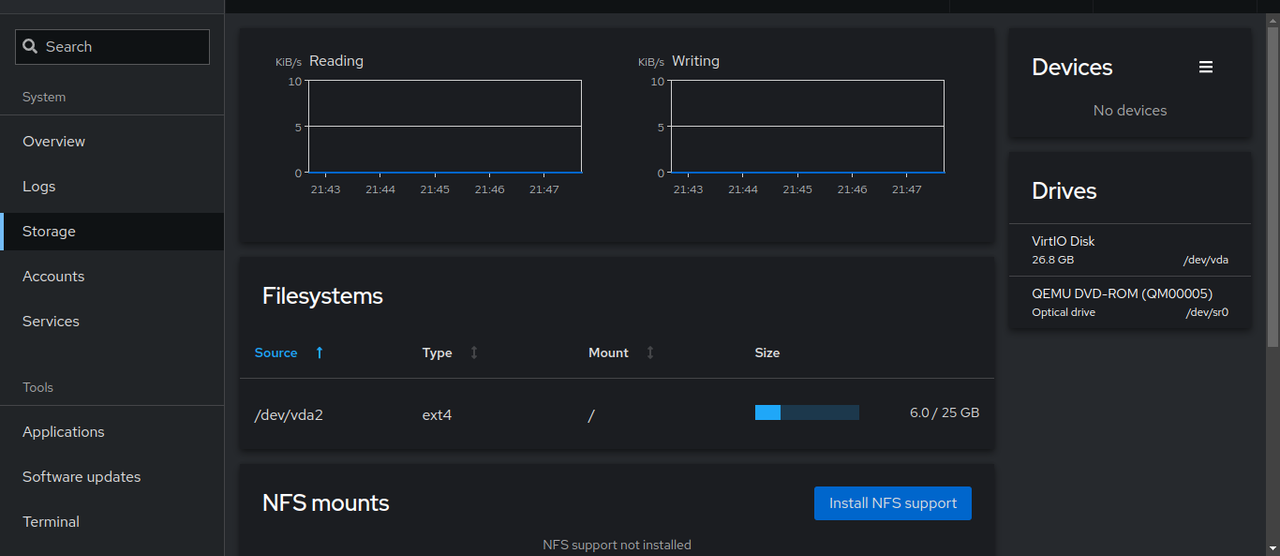Open the Devices hamburger menu
Screen dimensions: 1280x556
pos(1206,67)
